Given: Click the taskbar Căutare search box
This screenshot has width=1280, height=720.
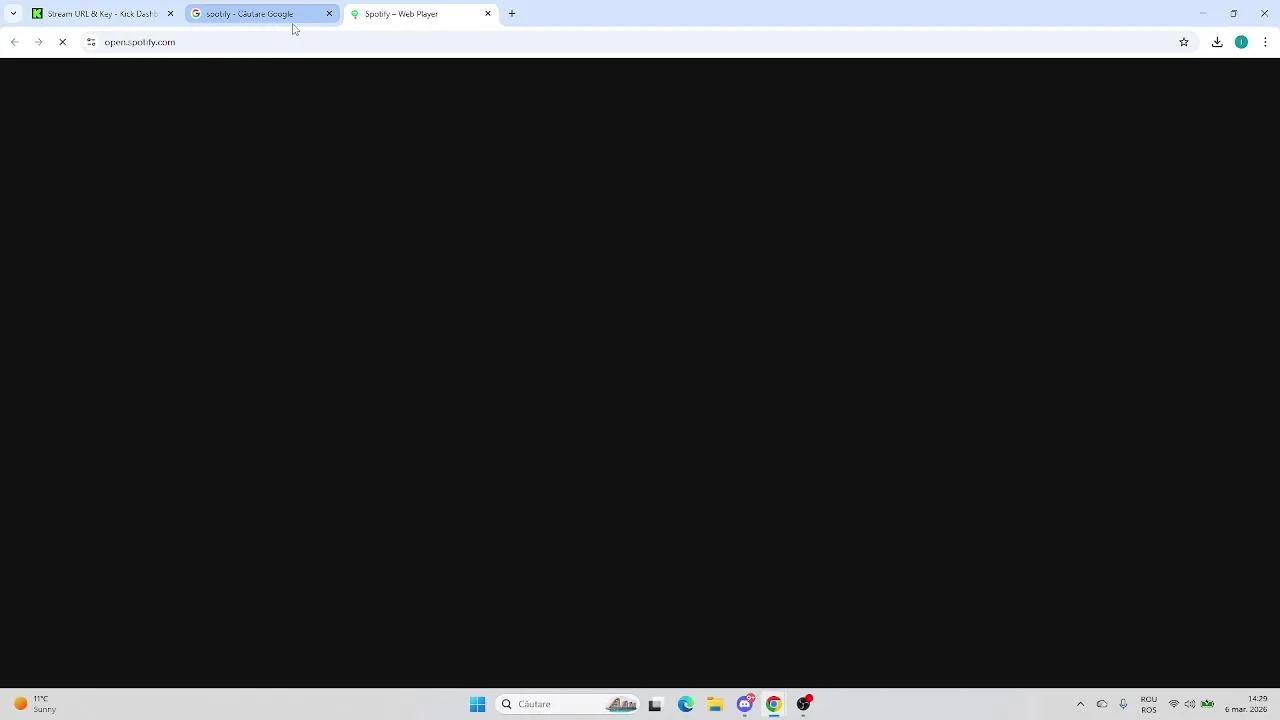Looking at the screenshot, I should pos(568,704).
